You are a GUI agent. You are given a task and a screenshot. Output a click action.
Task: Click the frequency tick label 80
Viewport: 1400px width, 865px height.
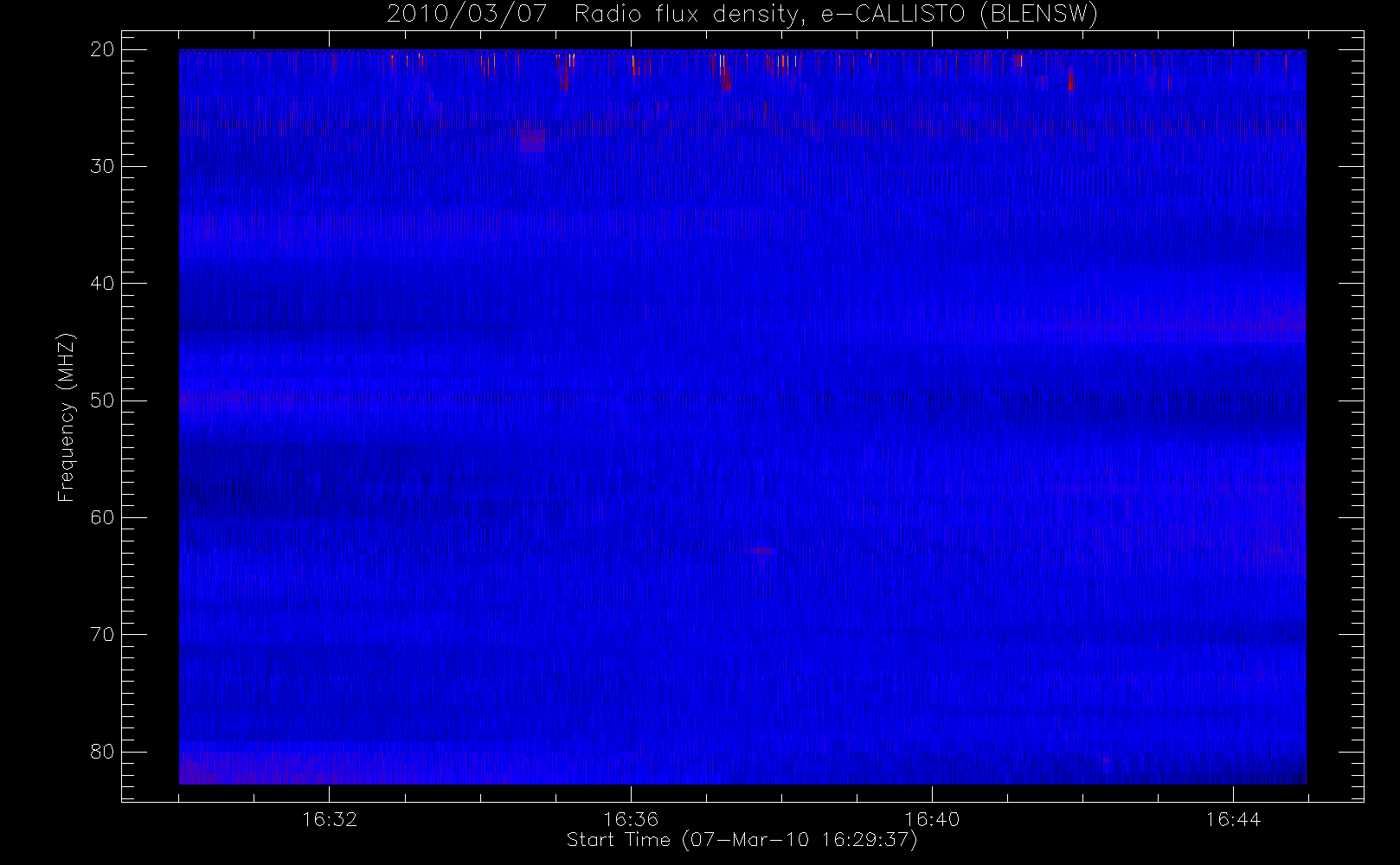point(103,751)
